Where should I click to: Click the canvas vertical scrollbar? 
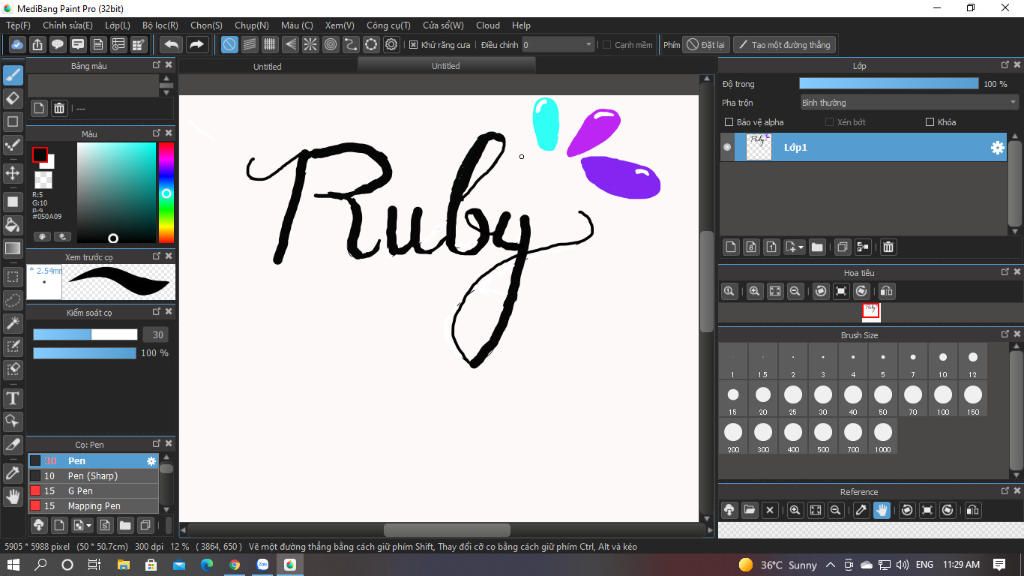[x=706, y=282]
